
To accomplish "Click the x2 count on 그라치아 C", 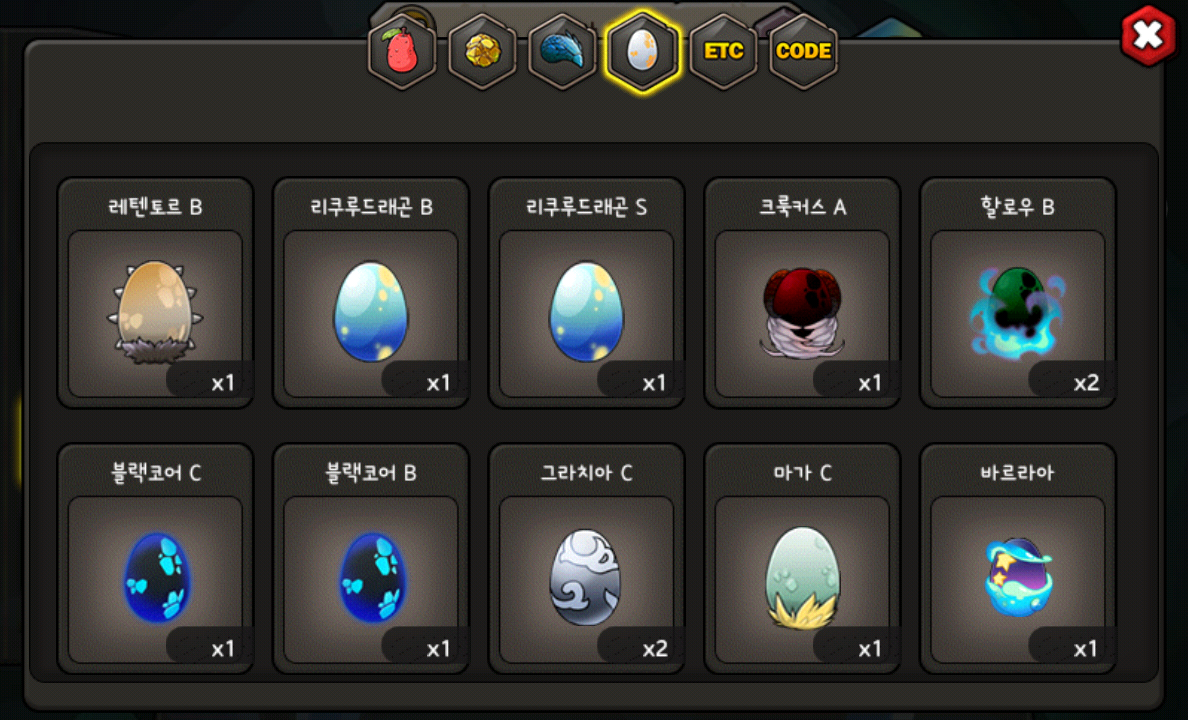I will coord(655,649).
